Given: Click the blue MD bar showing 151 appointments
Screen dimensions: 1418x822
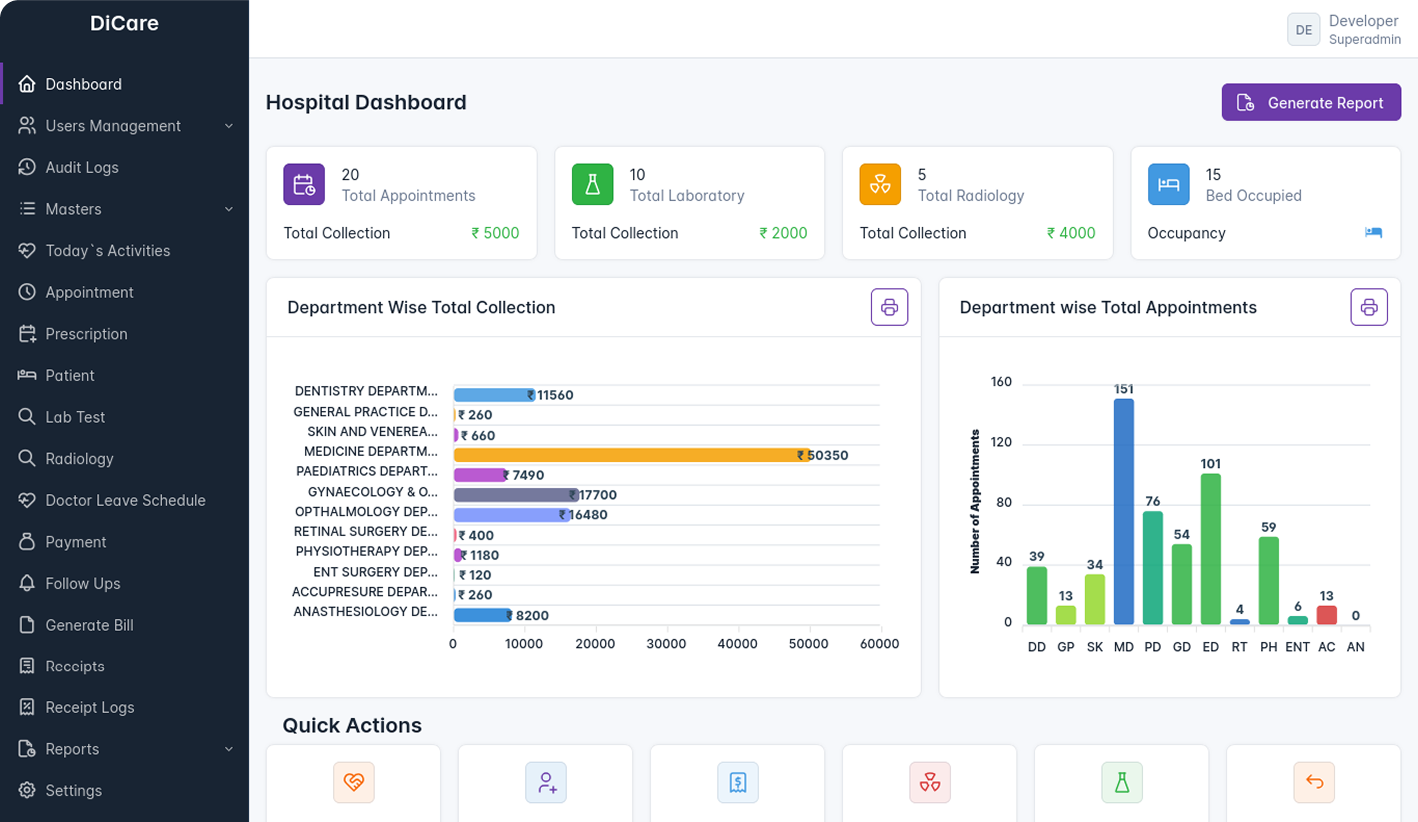Looking at the screenshot, I should click(1124, 510).
